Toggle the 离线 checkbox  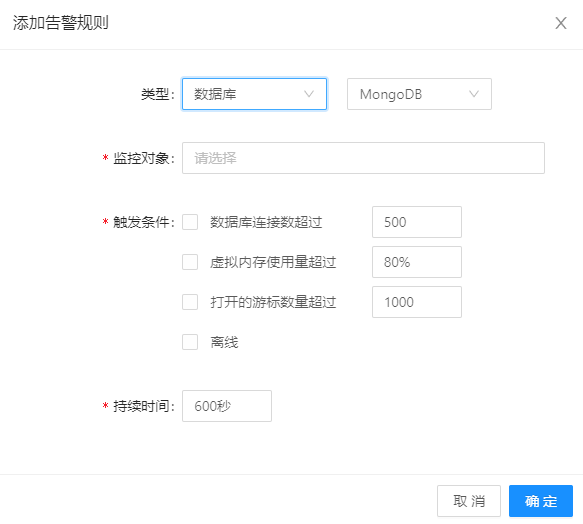190,342
